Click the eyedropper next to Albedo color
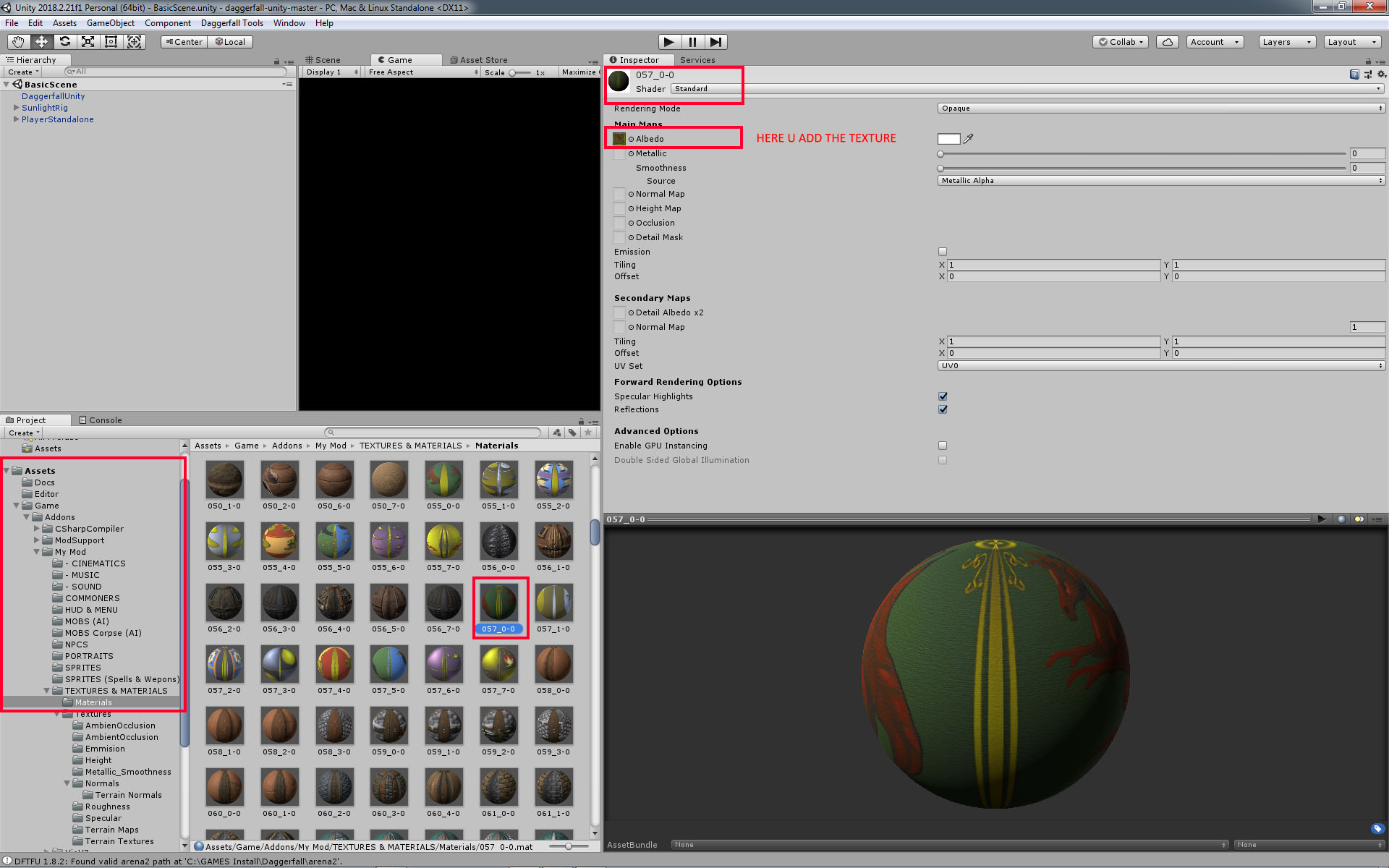 point(969,138)
